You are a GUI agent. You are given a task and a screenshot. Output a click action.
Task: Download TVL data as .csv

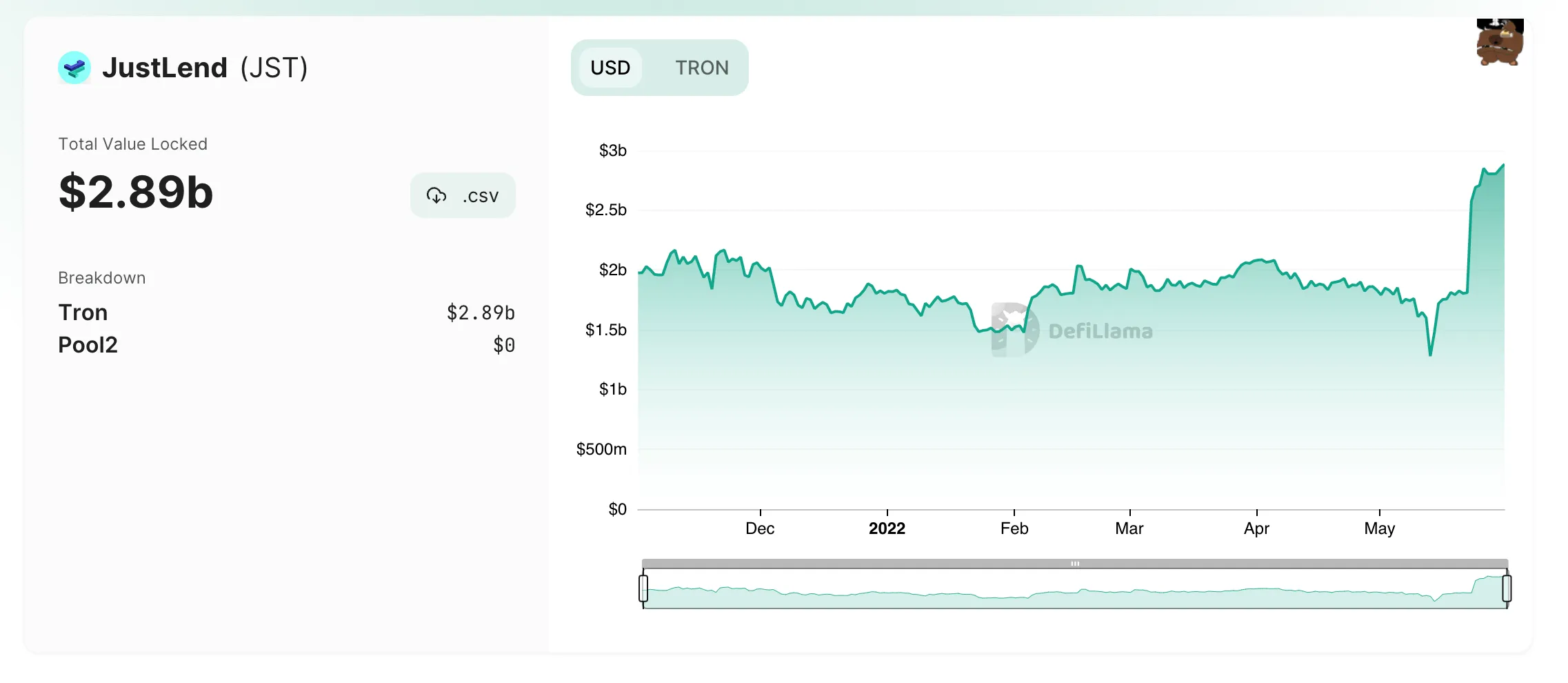[x=463, y=196]
